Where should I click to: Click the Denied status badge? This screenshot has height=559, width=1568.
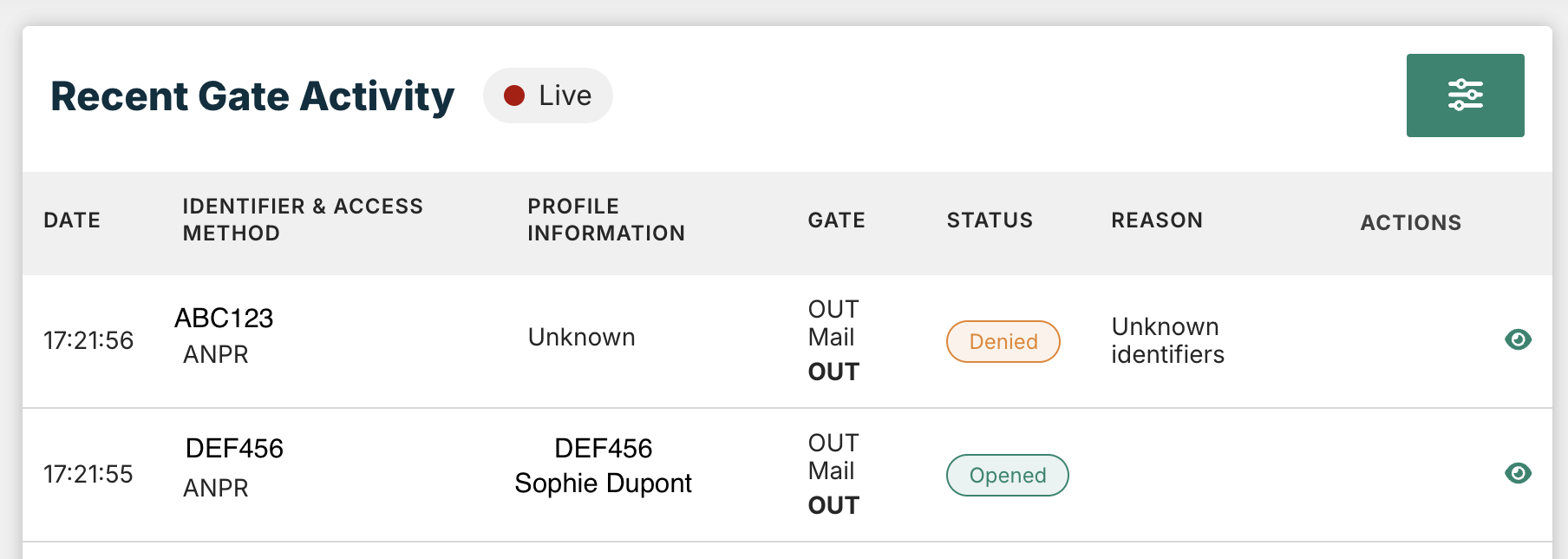point(1003,341)
